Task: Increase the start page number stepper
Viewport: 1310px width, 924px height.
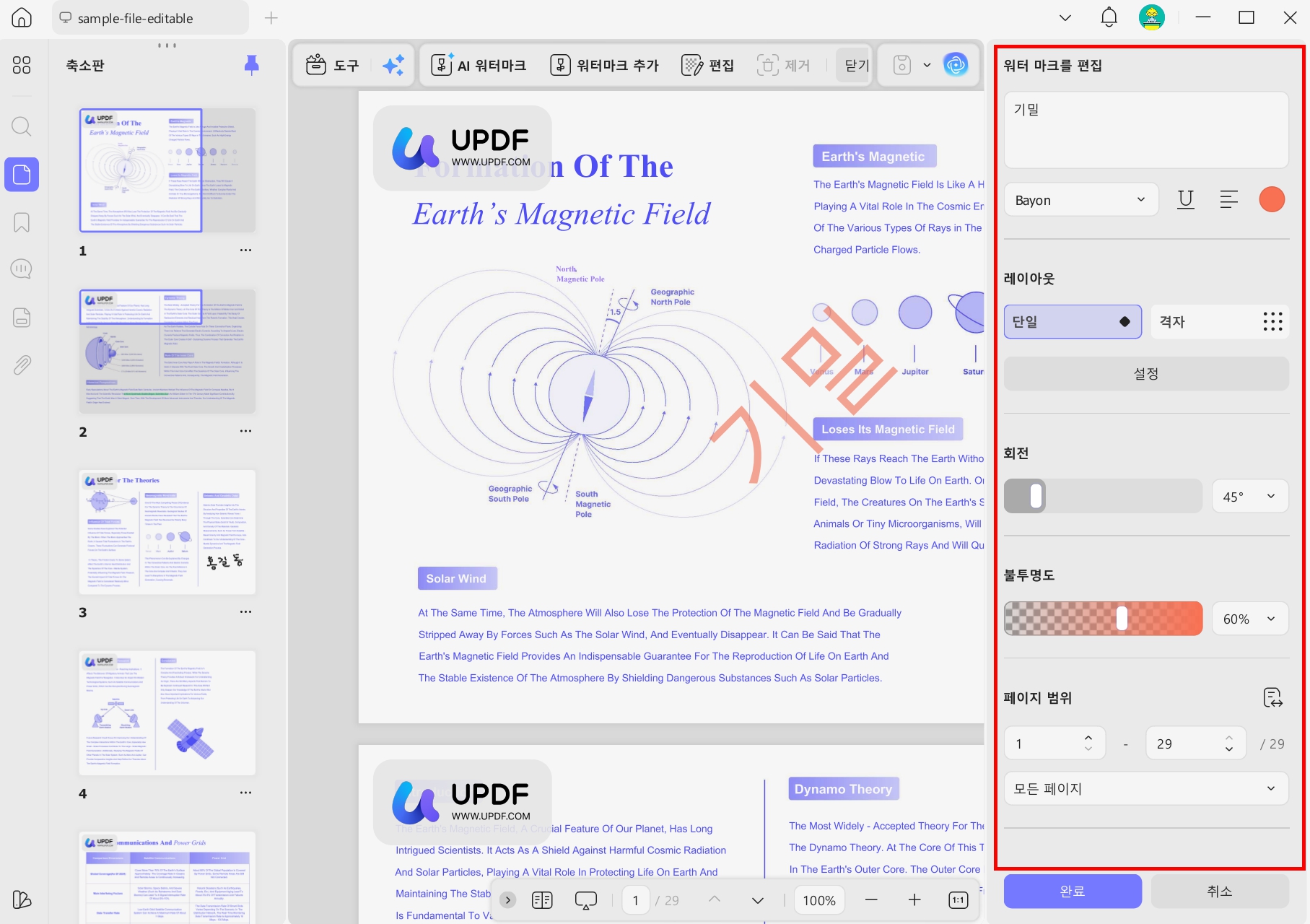Action: point(1088,737)
